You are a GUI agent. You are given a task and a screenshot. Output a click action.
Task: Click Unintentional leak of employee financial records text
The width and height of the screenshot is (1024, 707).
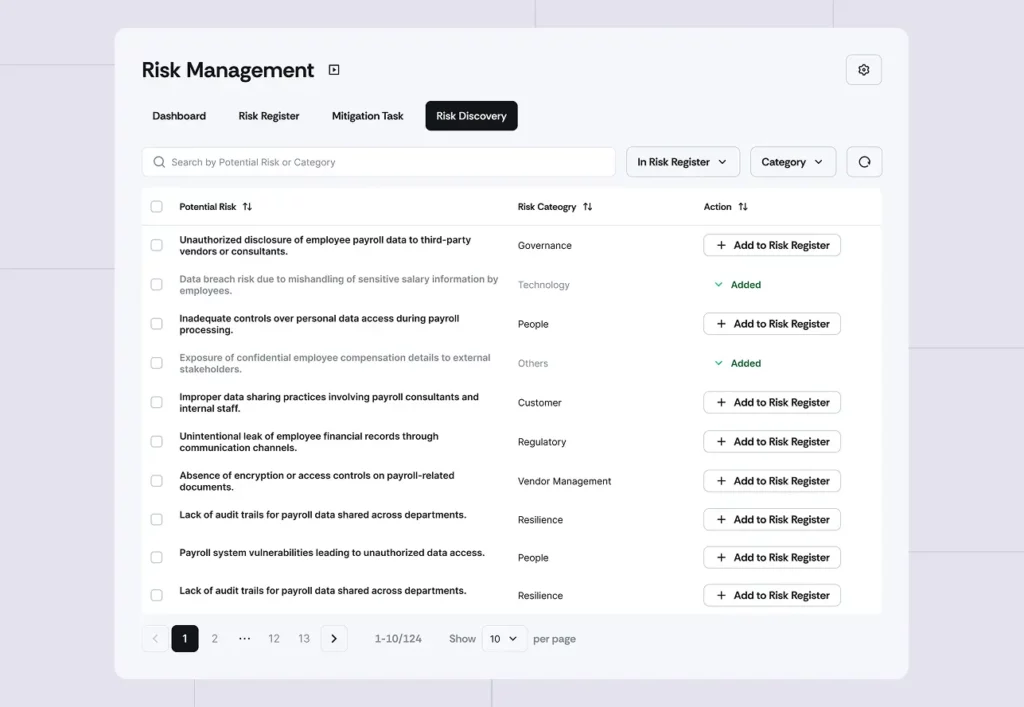[x=309, y=442]
